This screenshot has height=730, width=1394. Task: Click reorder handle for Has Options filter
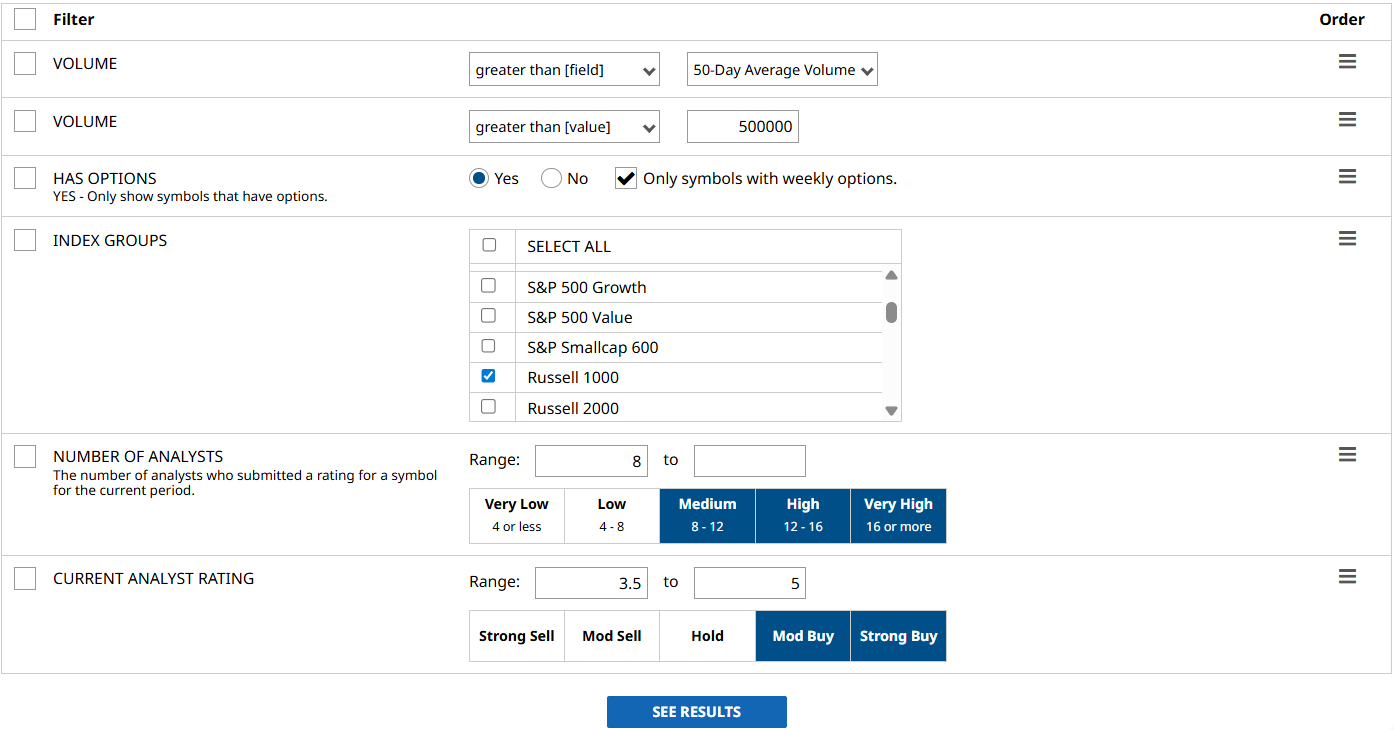coord(1347,177)
